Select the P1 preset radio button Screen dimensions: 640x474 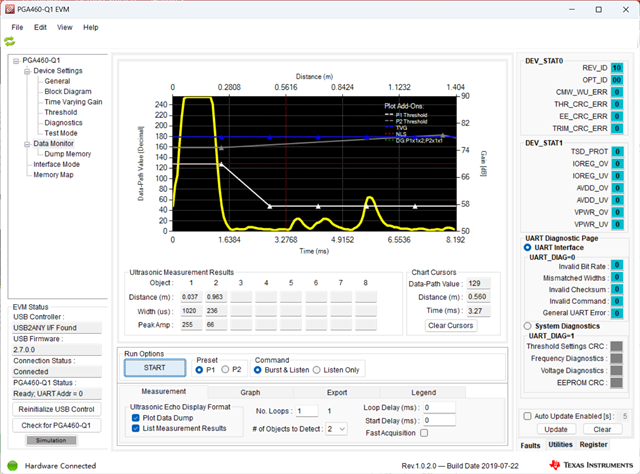pyautogui.click(x=199, y=370)
